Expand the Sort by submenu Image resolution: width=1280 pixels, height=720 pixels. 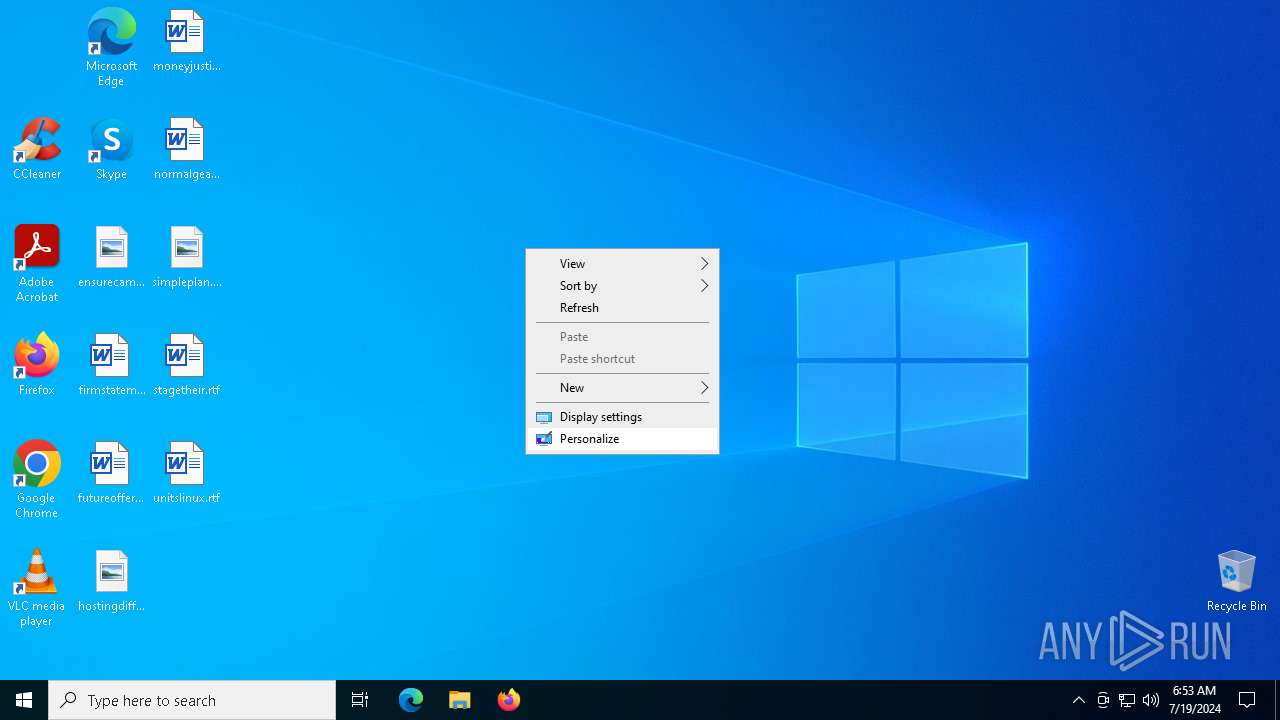[x=622, y=286]
